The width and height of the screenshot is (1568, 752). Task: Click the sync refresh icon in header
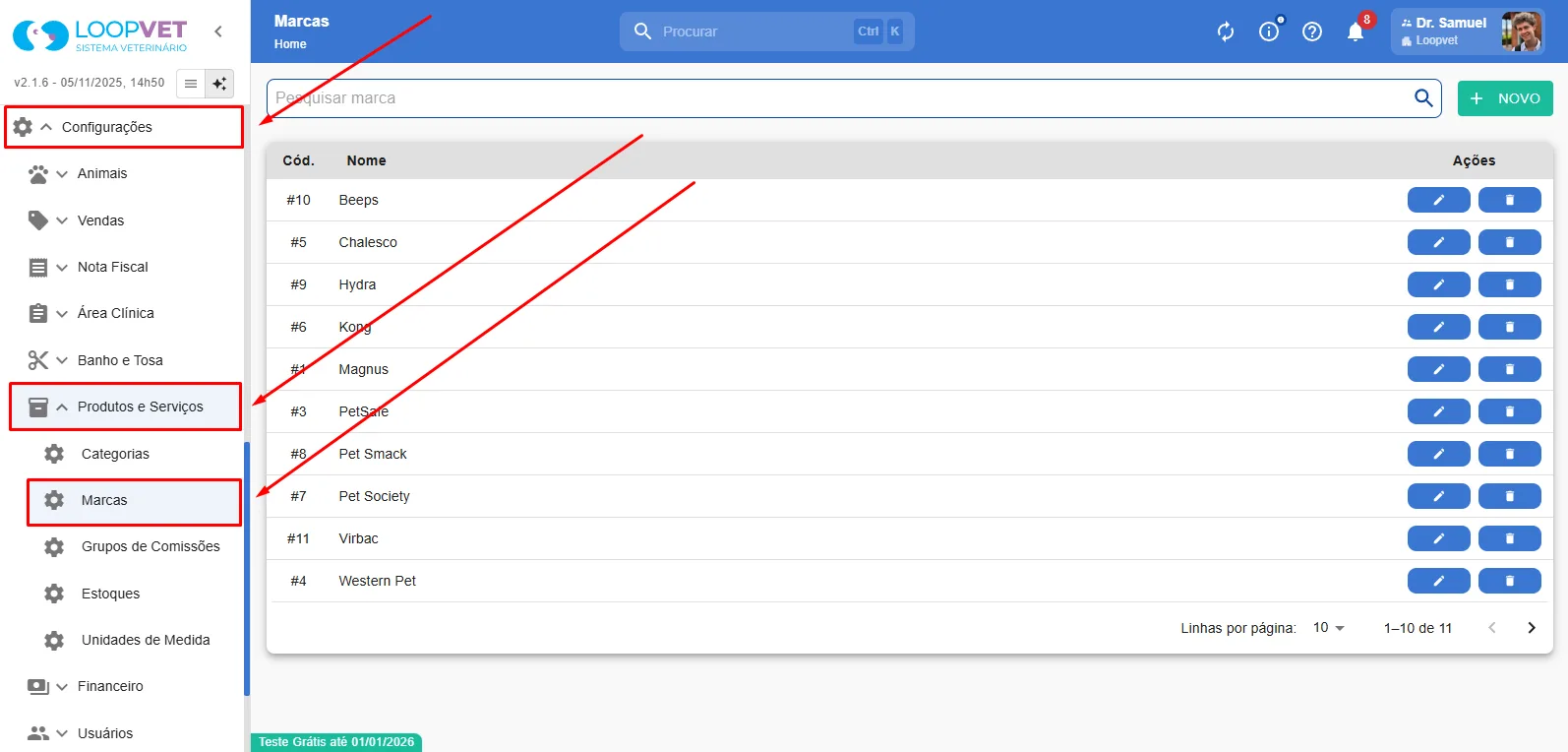pos(1225,31)
